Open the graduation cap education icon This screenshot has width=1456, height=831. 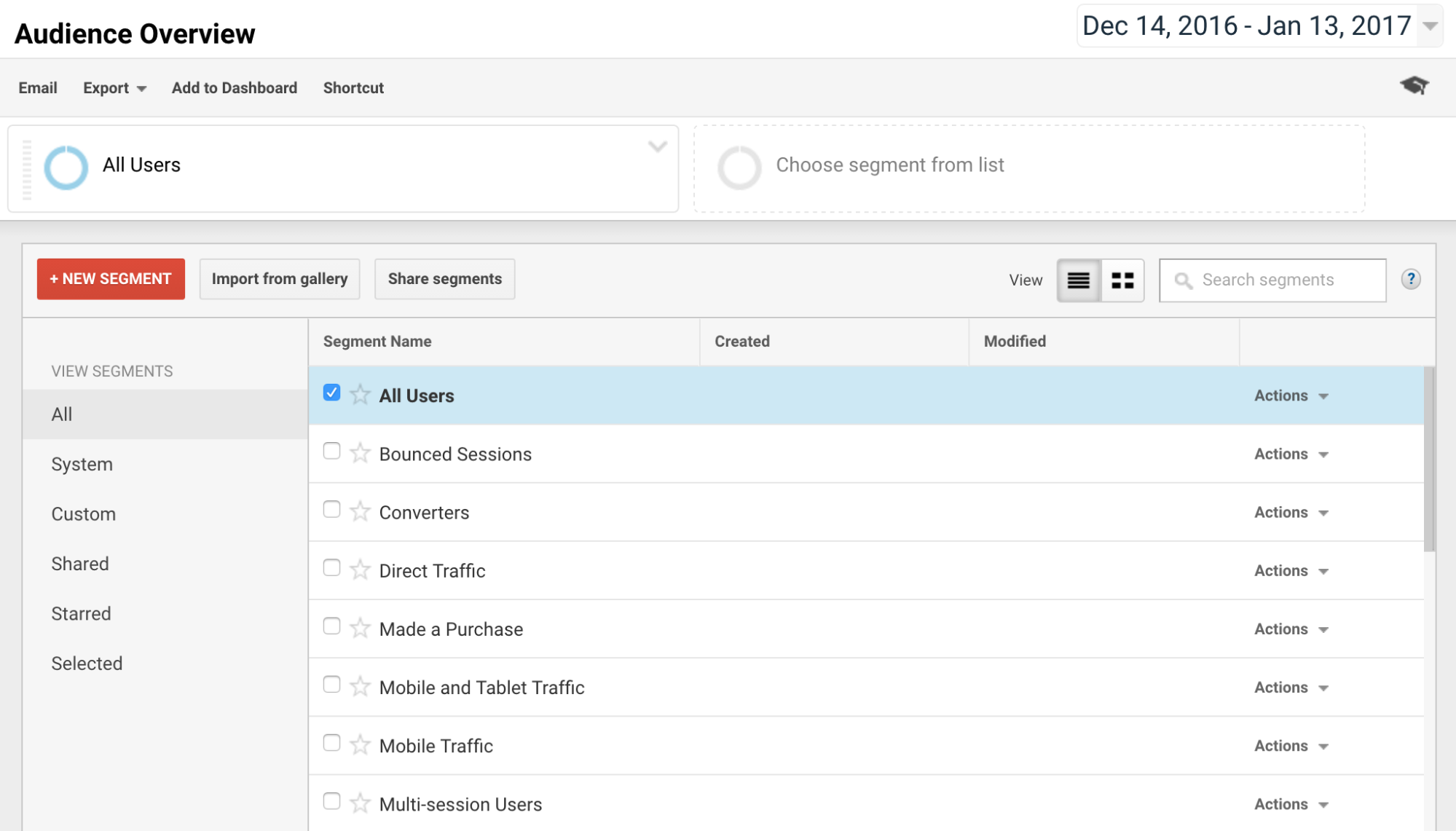click(1414, 86)
